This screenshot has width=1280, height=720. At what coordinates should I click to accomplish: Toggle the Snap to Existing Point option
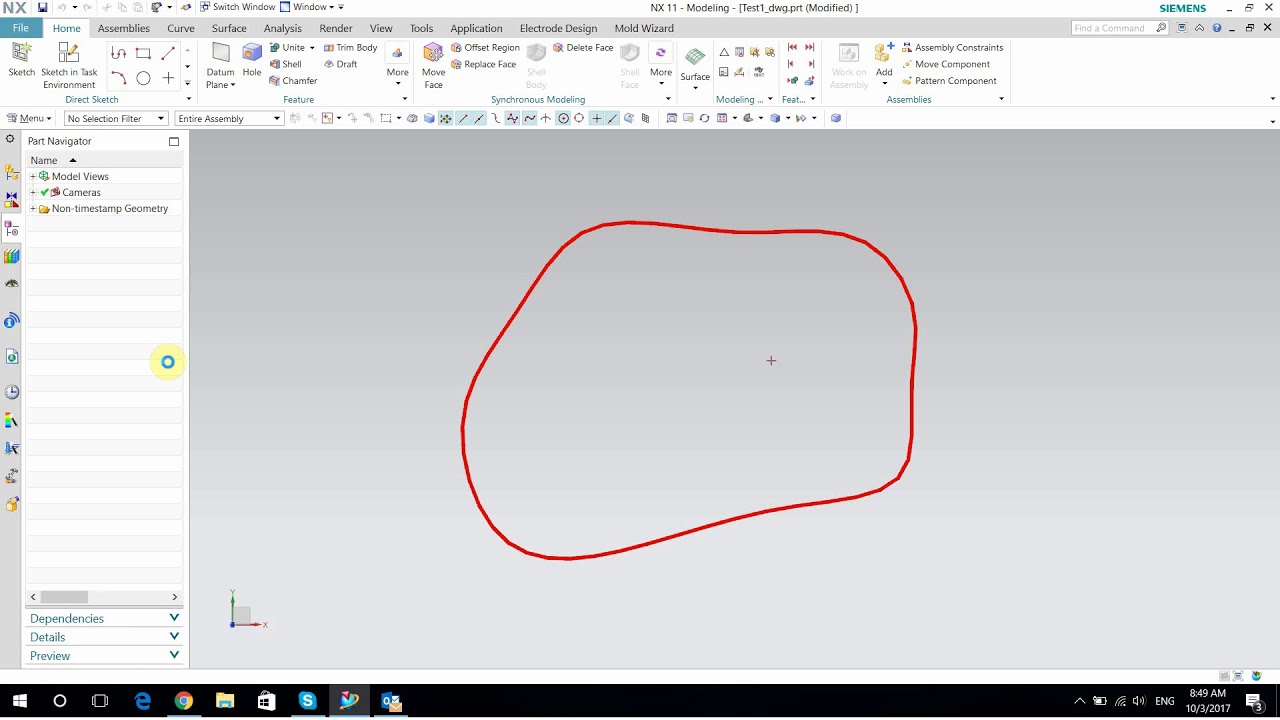596,118
